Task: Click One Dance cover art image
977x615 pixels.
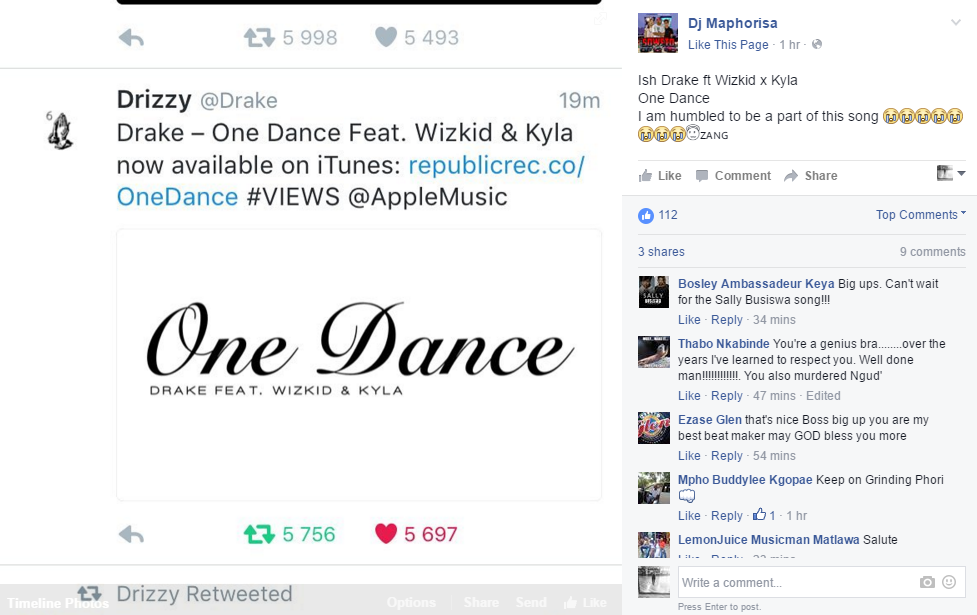Action: pos(359,365)
